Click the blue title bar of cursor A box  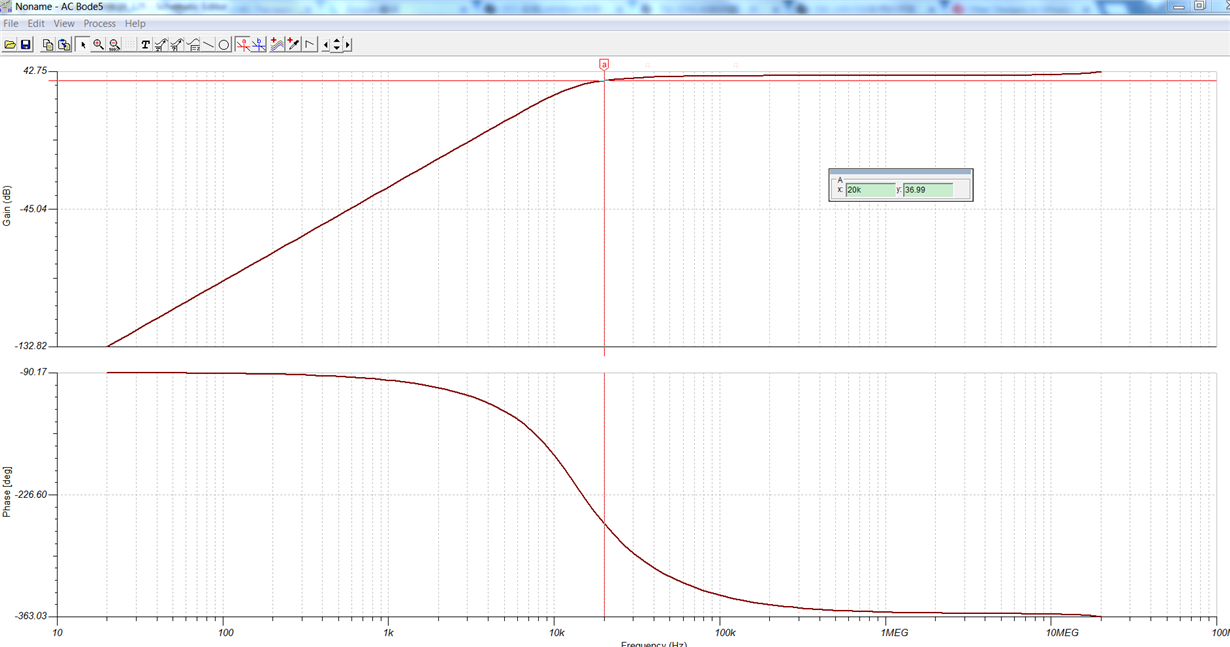point(901,173)
